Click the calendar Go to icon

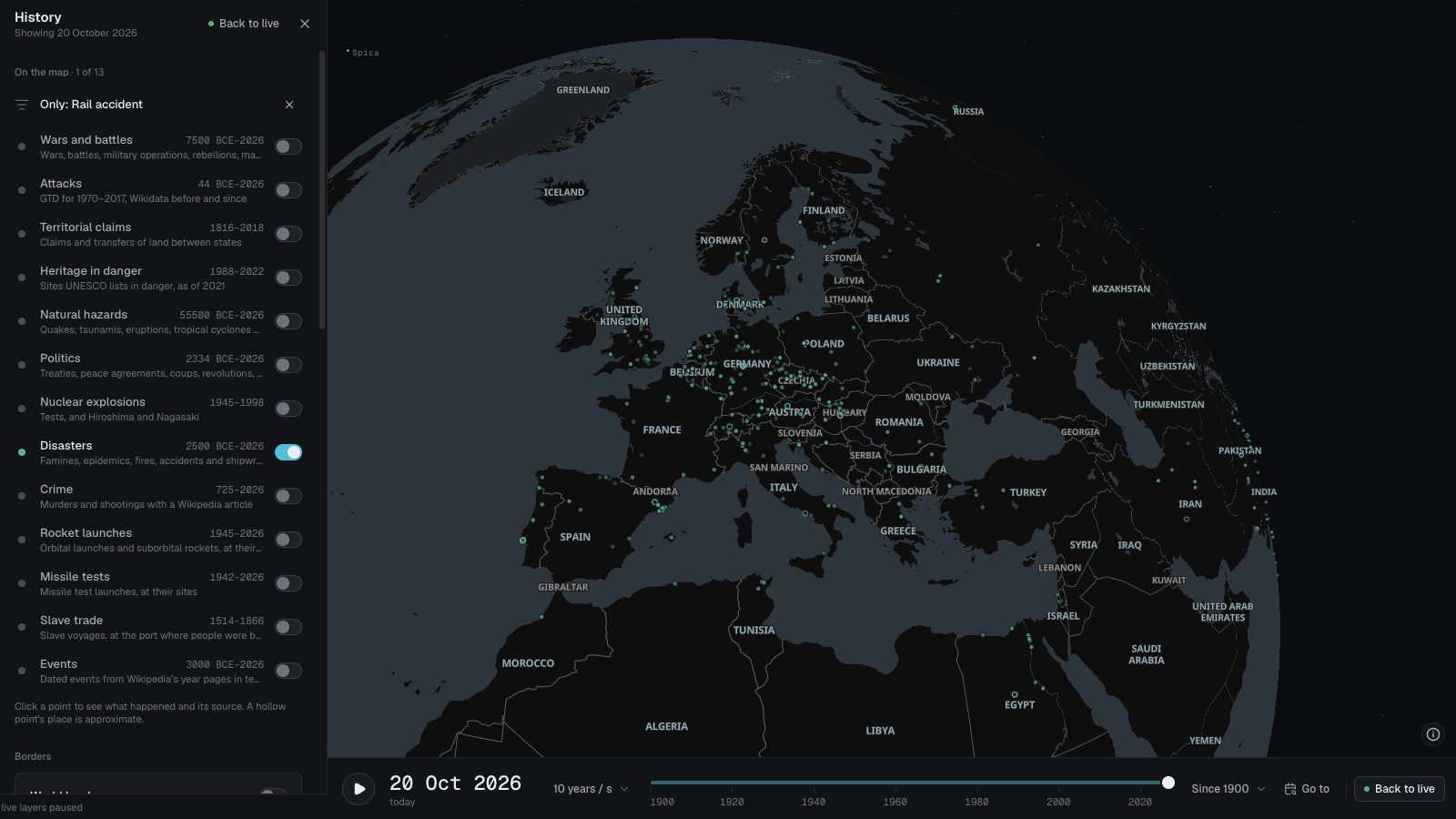pyautogui.click(x=1290, y=789)
